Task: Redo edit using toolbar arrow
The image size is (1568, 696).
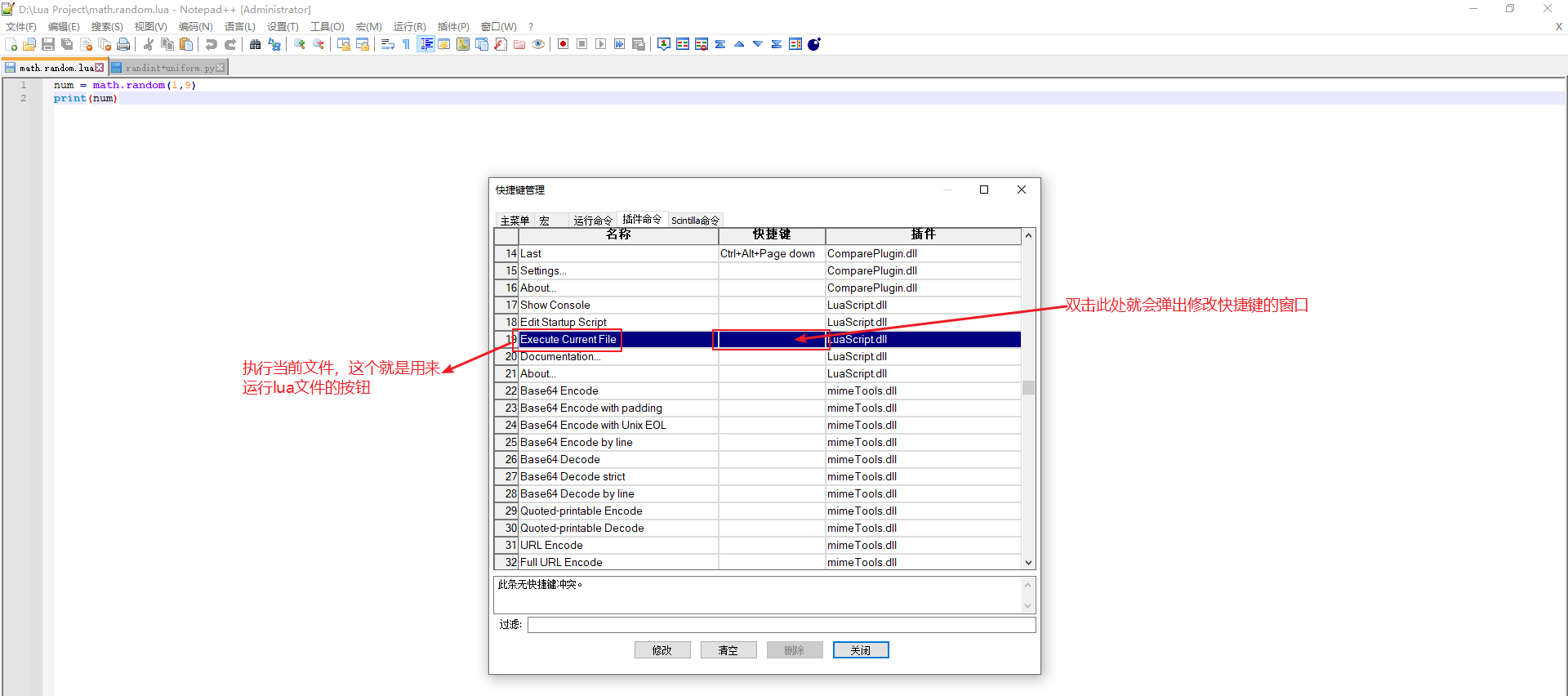Action: pos(230,44)
